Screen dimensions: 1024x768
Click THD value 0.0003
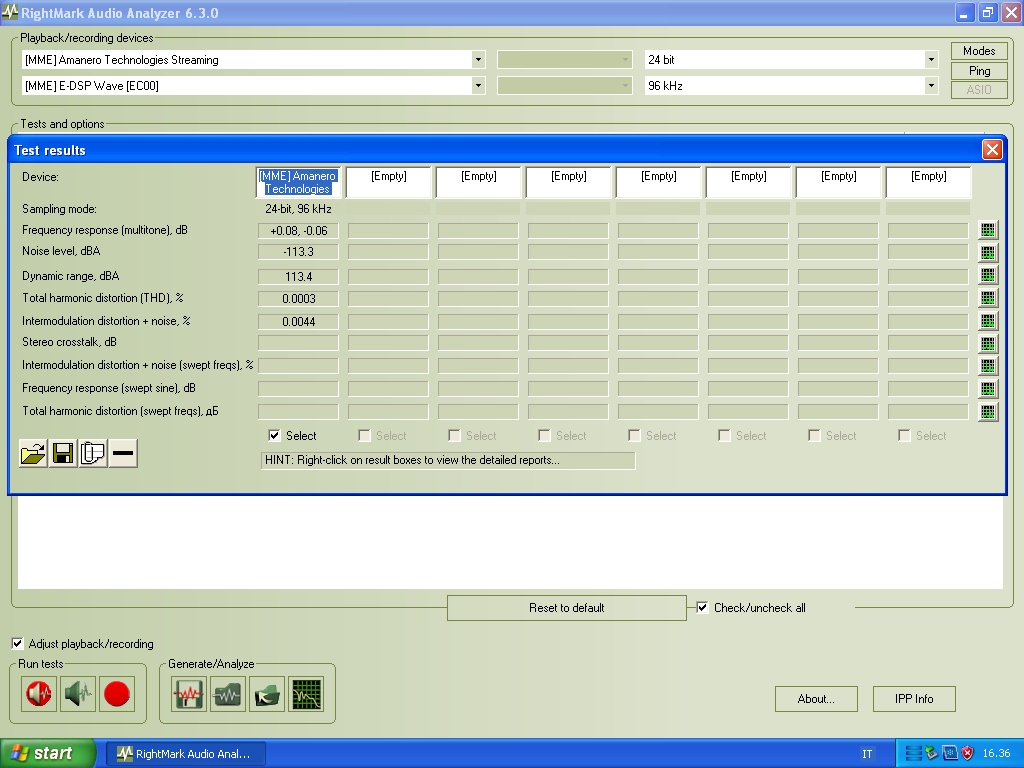[x=298, y=298]
